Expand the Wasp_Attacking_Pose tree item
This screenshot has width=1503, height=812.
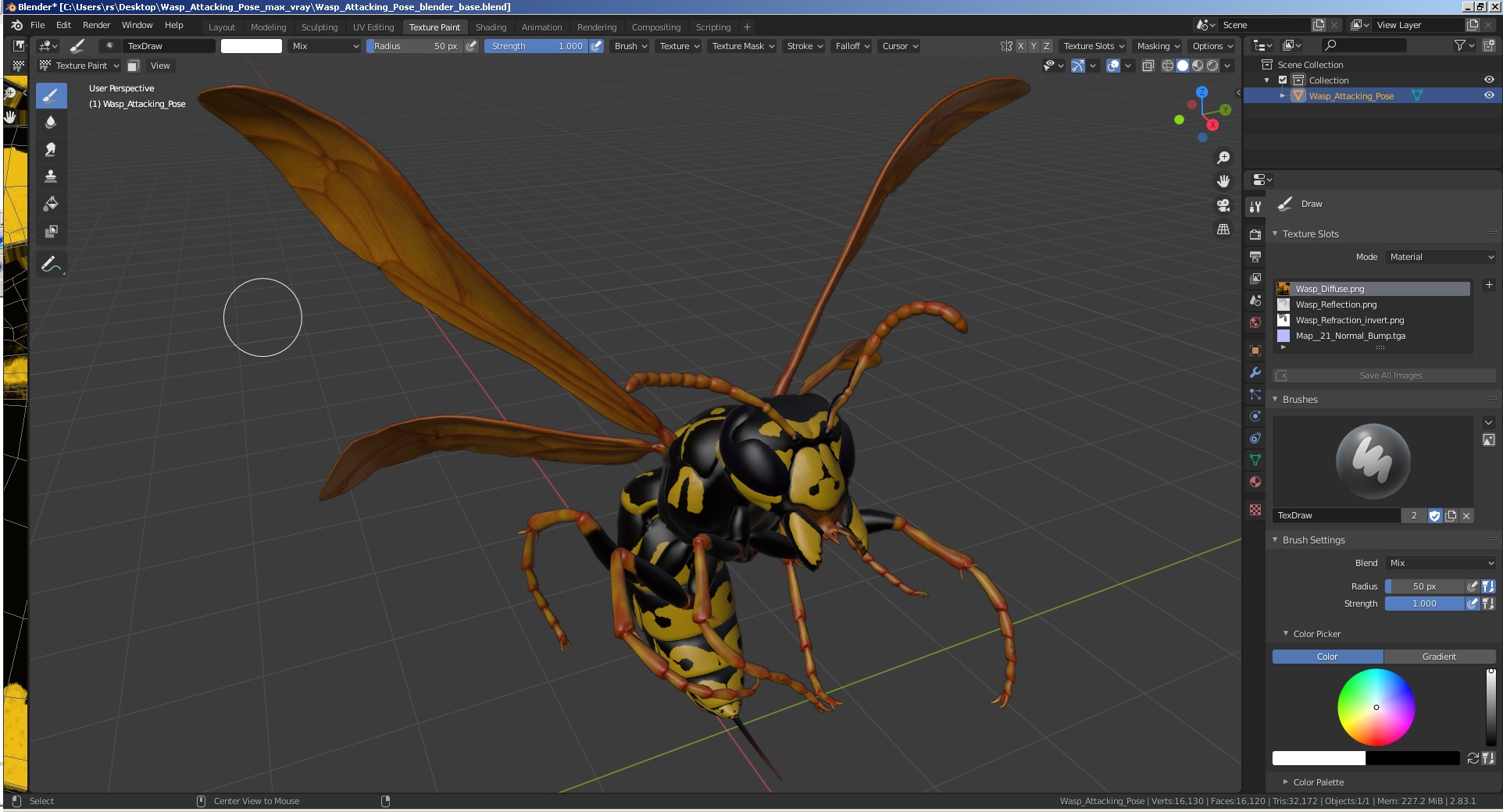click(1283, 96)
